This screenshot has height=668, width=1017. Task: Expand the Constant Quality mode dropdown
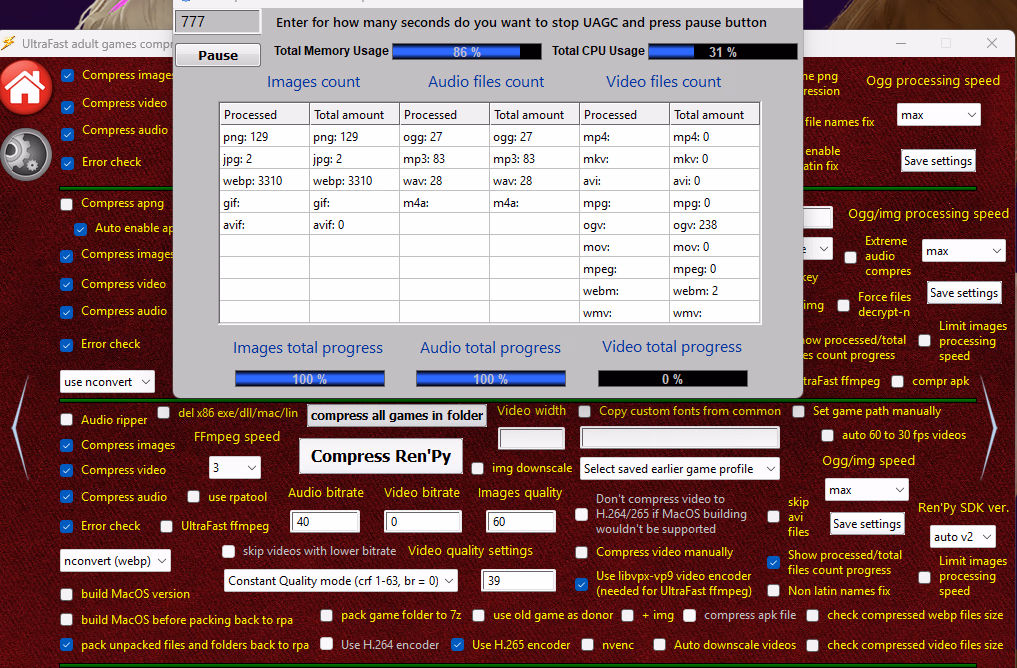coord(341,581)
